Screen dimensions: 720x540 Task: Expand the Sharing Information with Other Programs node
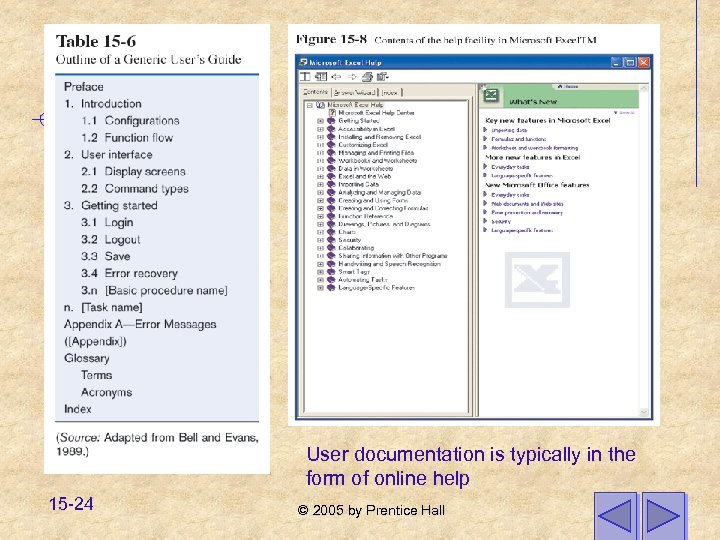[321, 256]
